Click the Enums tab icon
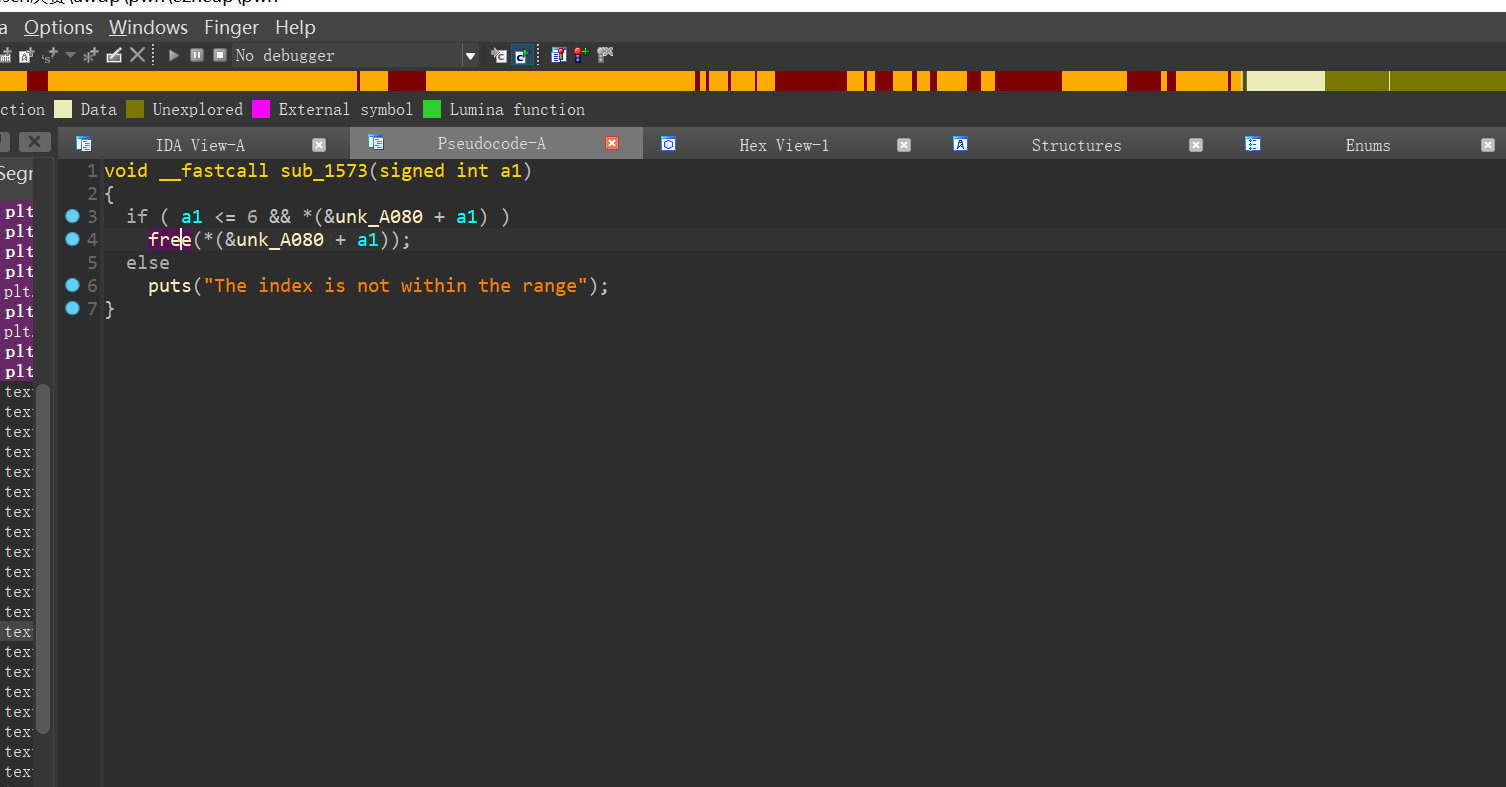This screenshot has height=787, width=1506. click(1252, 144)
